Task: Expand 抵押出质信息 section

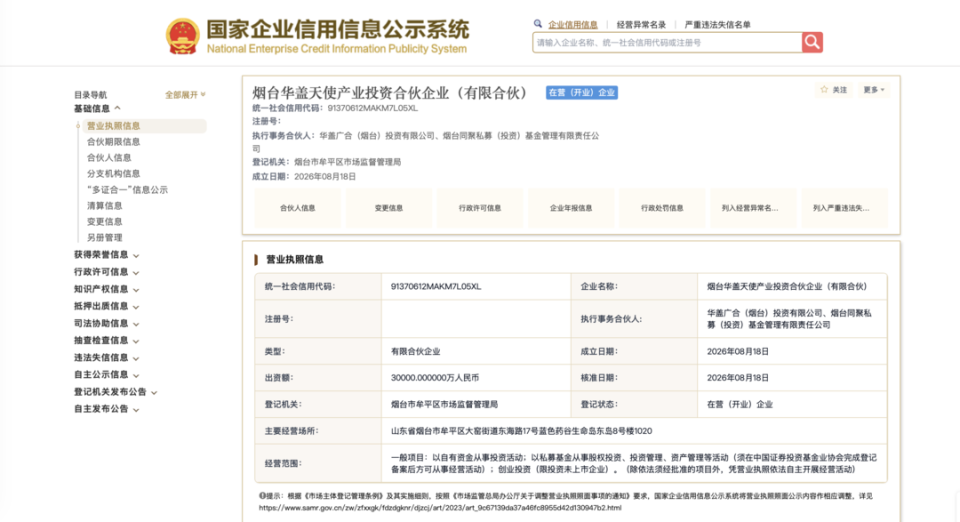Action: (107, 306)
